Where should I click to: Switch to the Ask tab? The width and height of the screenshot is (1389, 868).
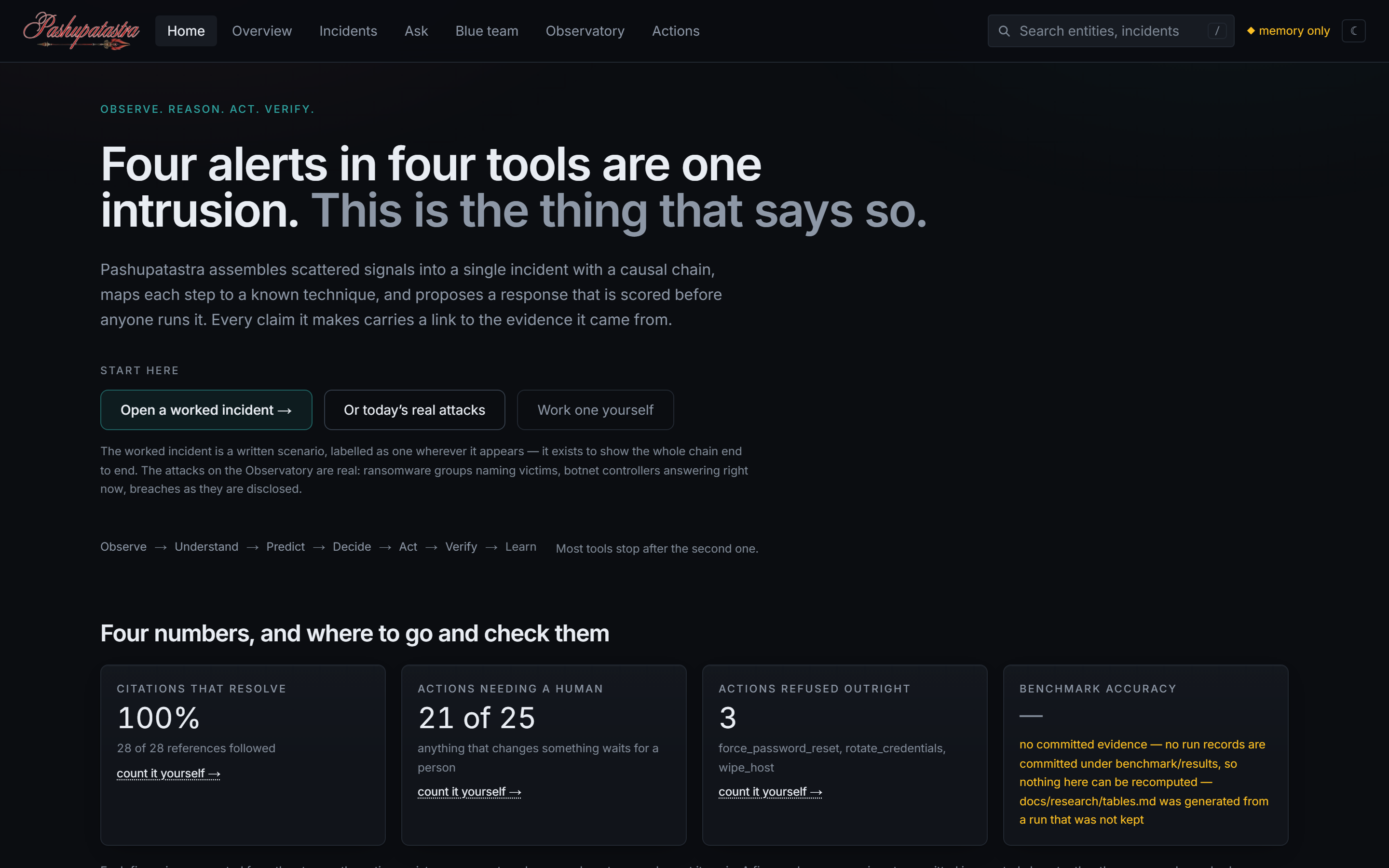416,31
